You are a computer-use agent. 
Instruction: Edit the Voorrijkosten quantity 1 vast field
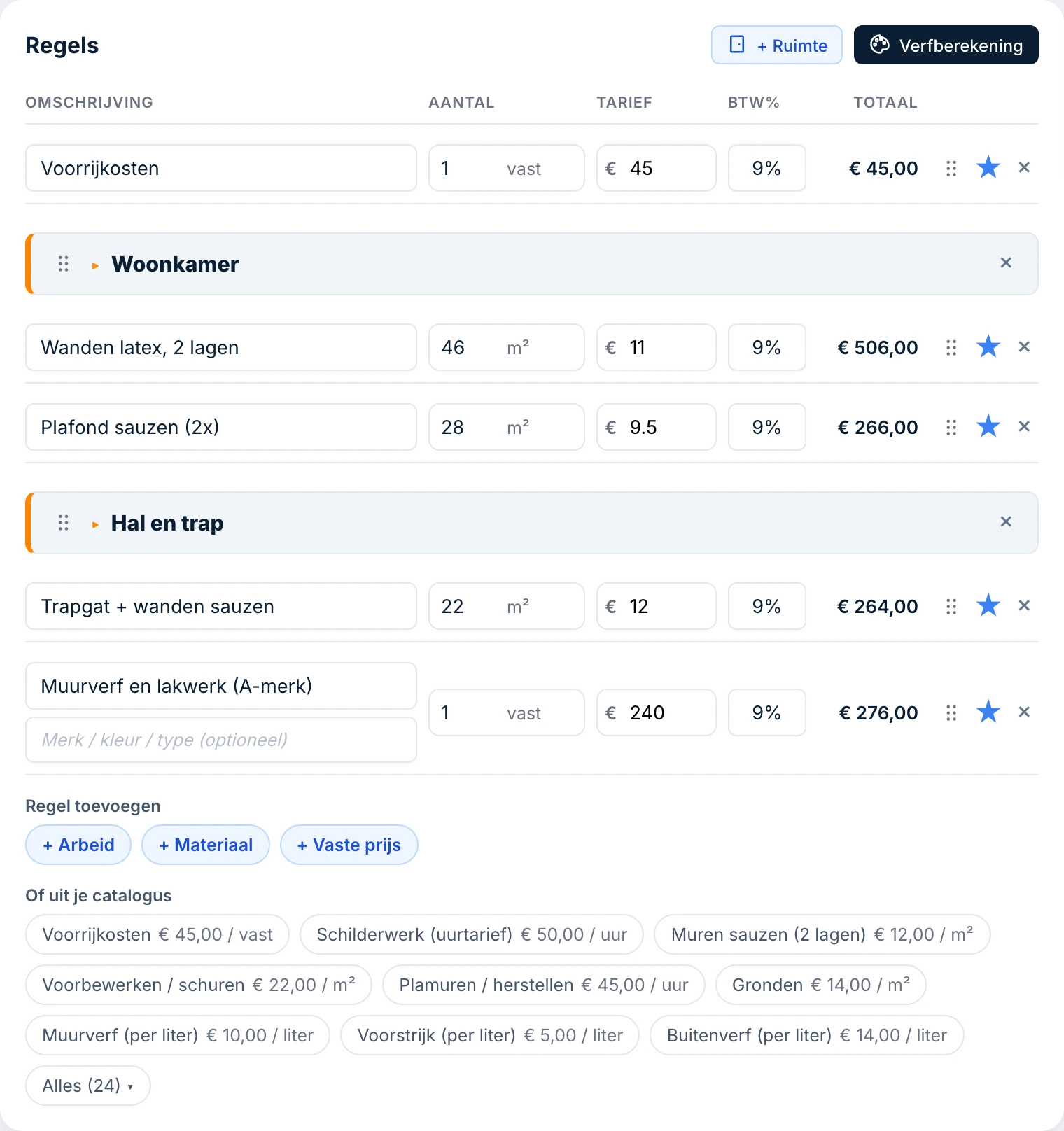coord(507,168)
